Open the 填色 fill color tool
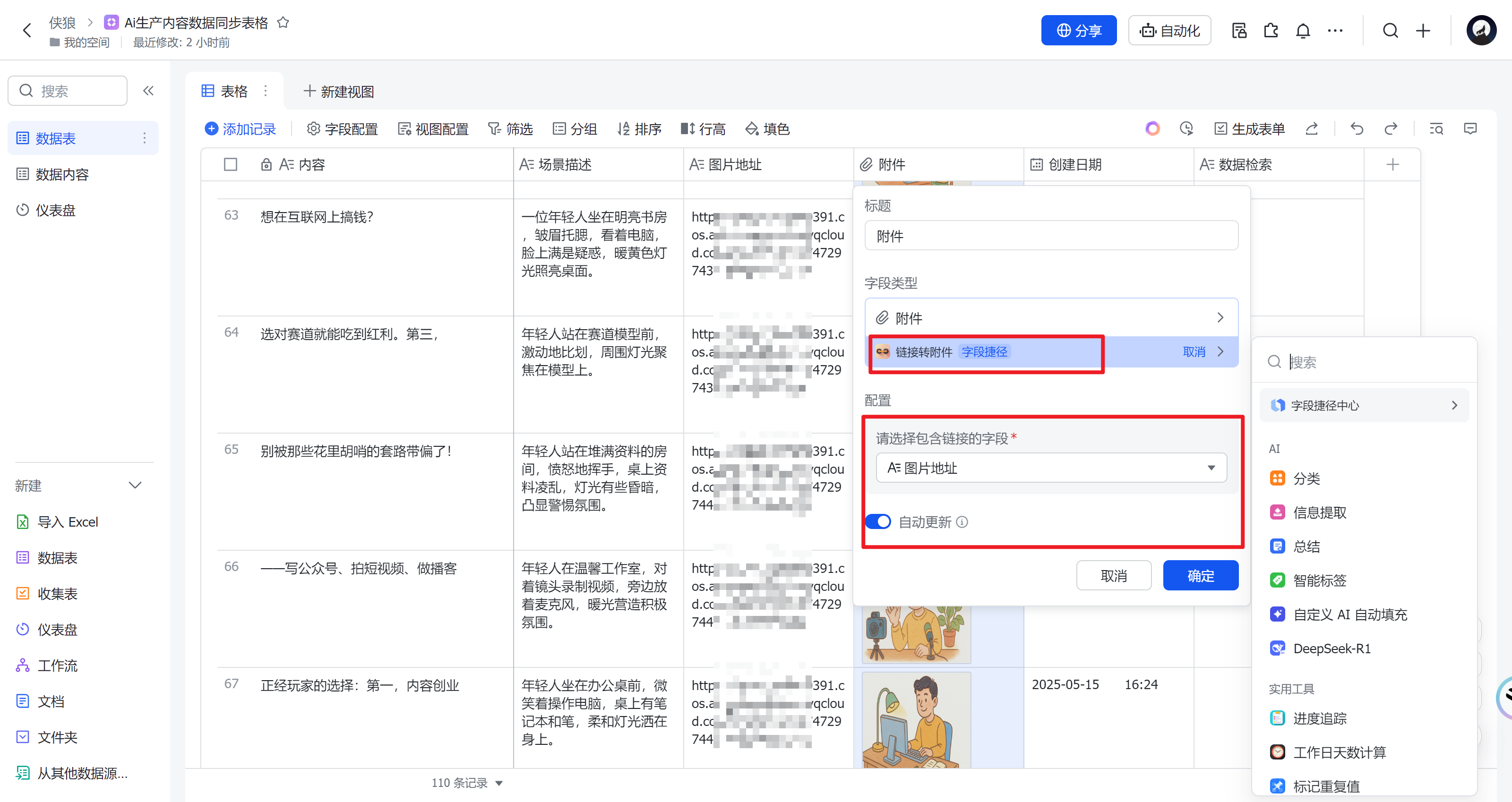The height and width of the screenshot is (802, 1512). point(768,129)
